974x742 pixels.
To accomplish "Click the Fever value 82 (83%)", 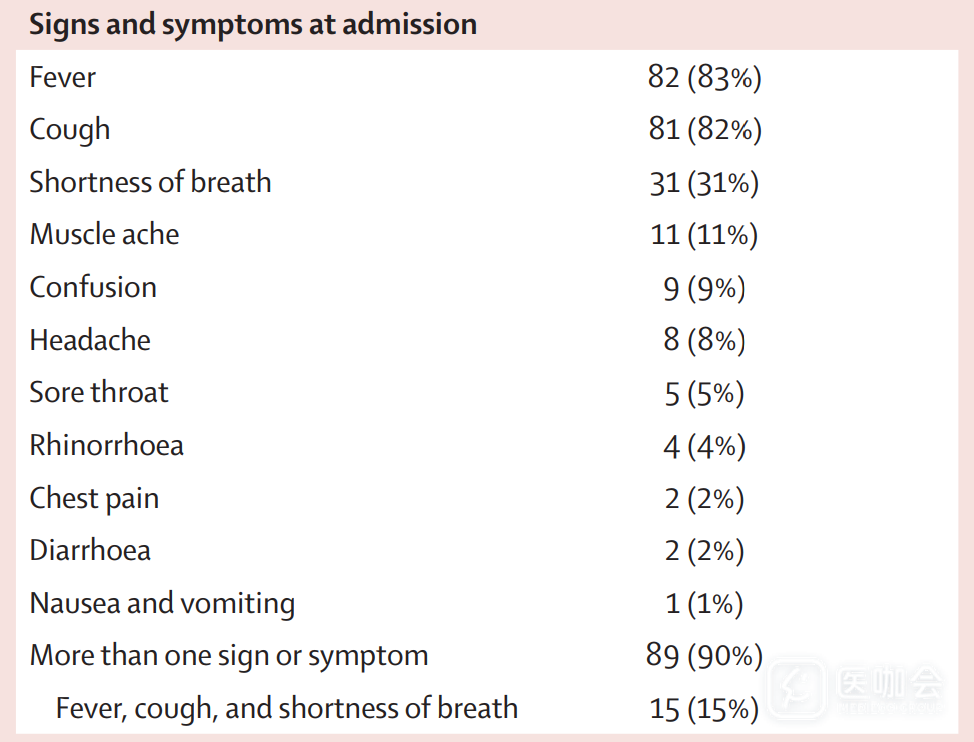I will [x=705, y=77].
